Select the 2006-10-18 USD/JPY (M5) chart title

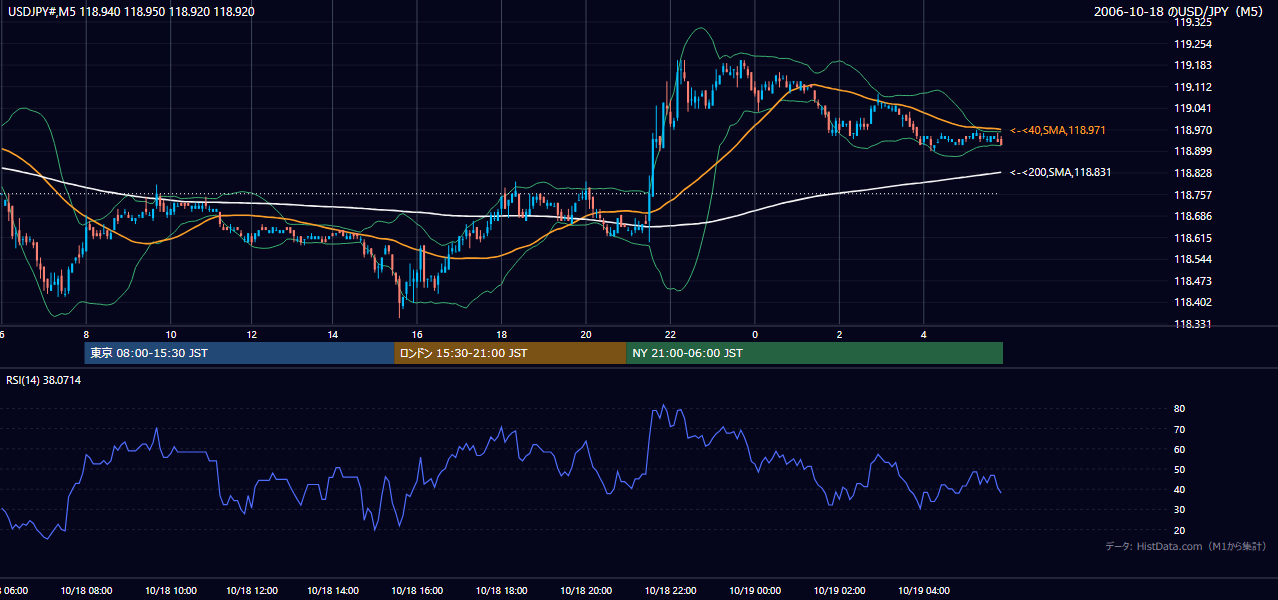[x=1180, y=11]
